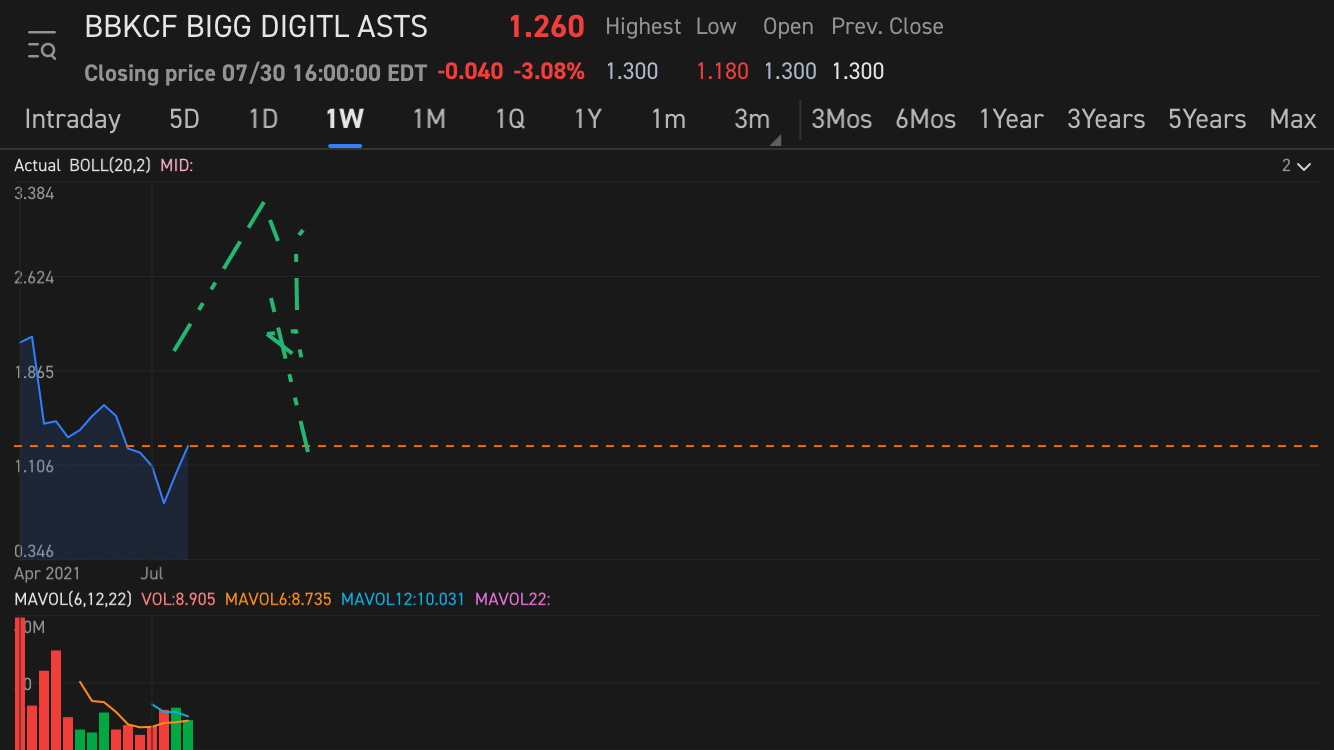Viewport: 1334px width, 750px height.
Task: Click the VOL:8.905 value
Action: (x=178, y=599)
